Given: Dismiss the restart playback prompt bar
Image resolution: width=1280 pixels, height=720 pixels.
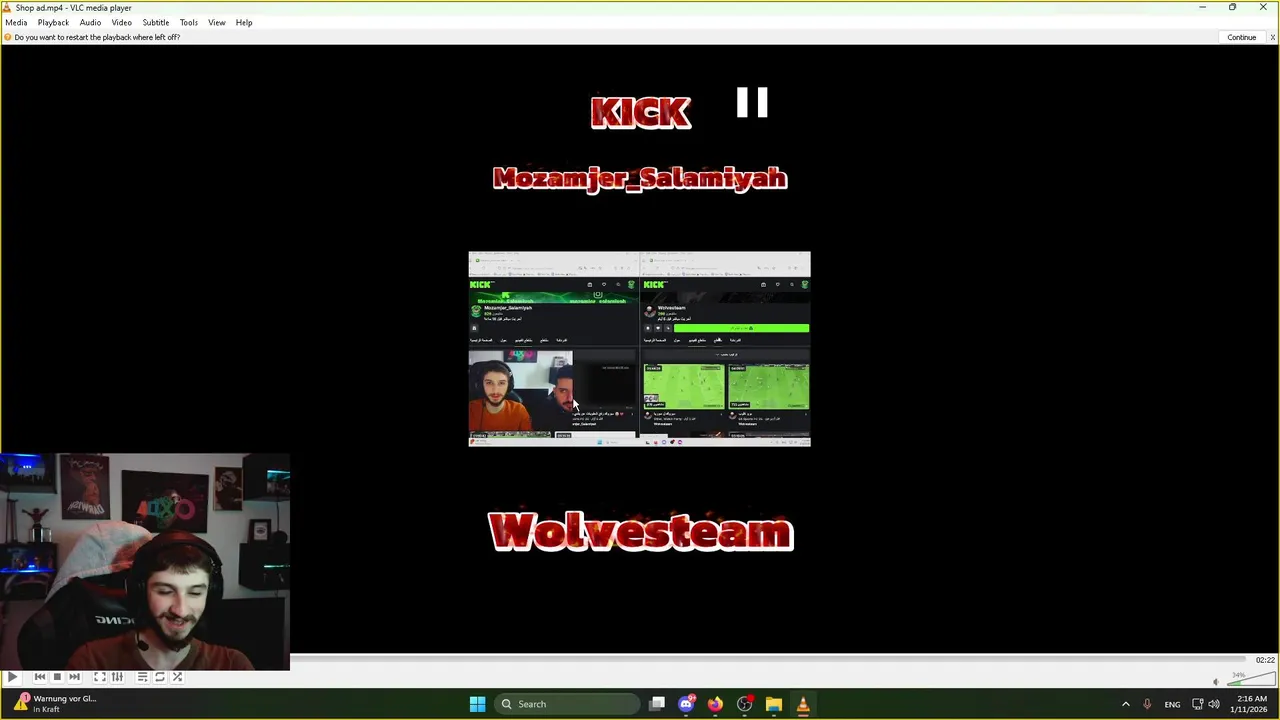Looking at the screenshot, I should point(1272,37).
